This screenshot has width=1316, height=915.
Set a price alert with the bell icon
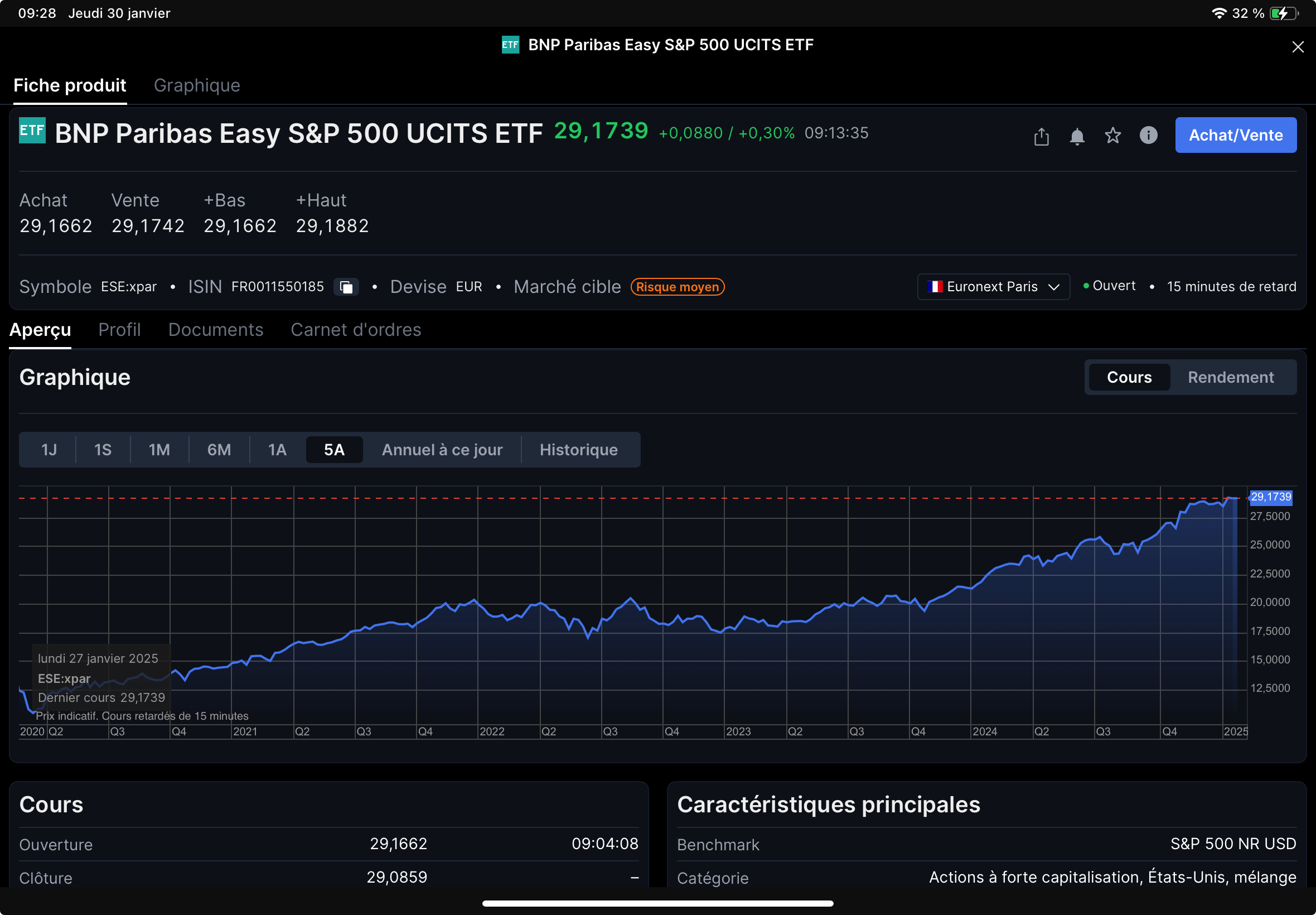(x=1077, y=137)
